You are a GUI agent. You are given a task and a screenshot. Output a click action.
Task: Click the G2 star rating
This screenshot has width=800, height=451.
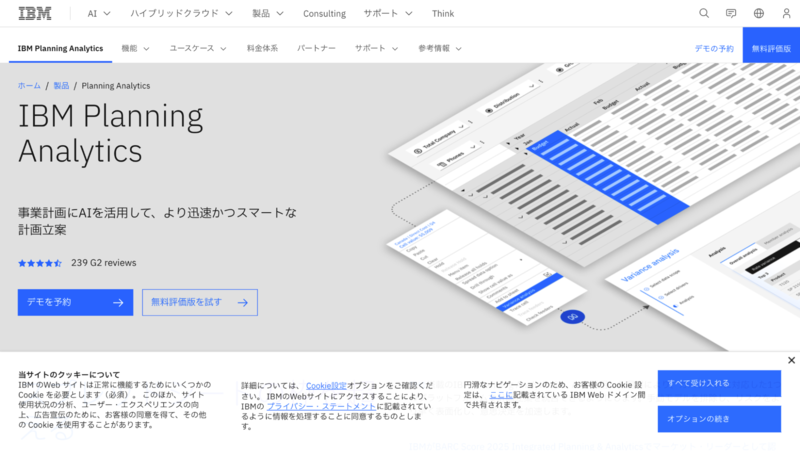coord(40,263)
